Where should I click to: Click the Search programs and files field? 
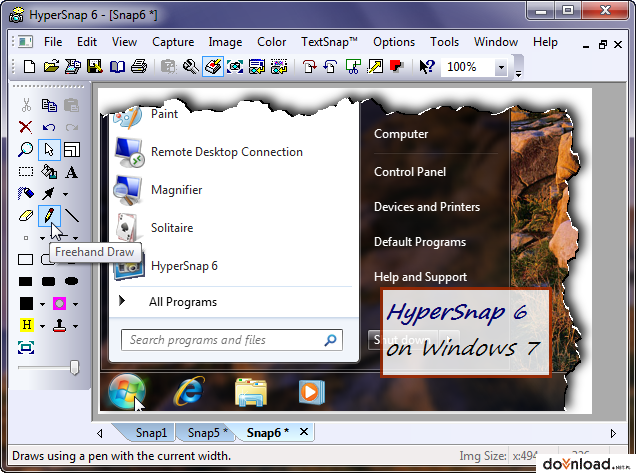[x=232, y=340]
